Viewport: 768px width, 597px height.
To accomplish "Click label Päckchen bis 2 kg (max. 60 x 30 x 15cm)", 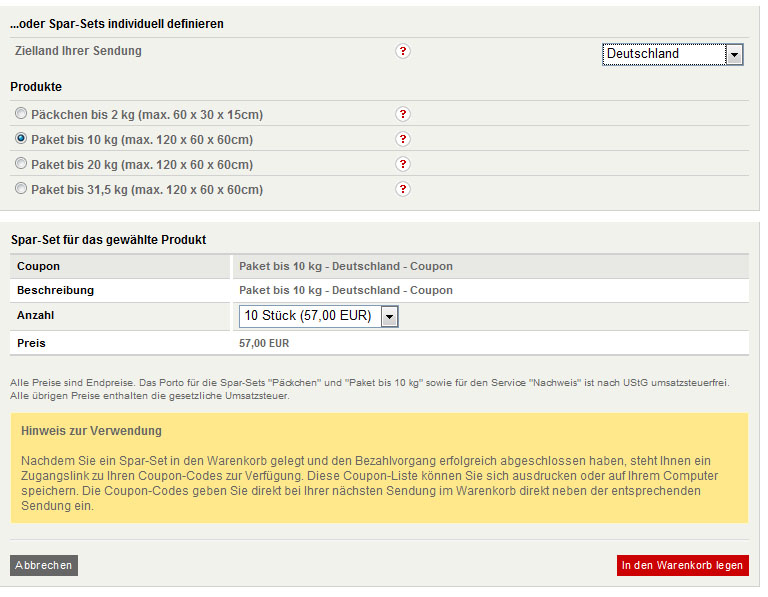I will click(147, 115).
